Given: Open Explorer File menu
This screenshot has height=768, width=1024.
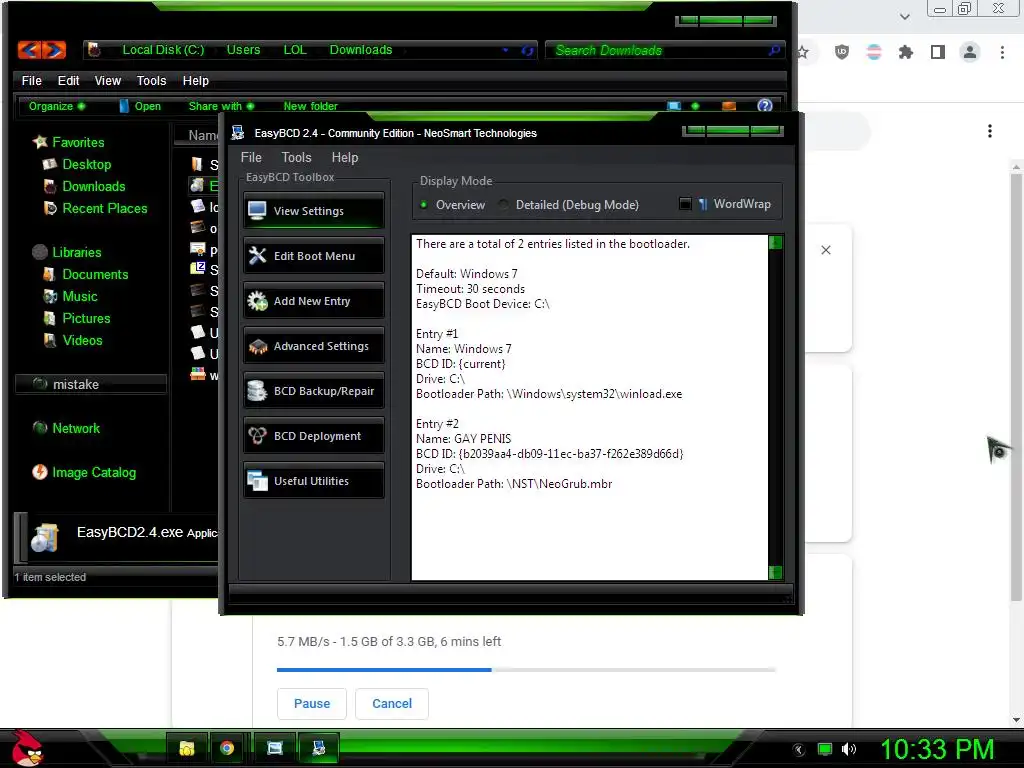Looking at the screenshot, I should pos(31,80).
